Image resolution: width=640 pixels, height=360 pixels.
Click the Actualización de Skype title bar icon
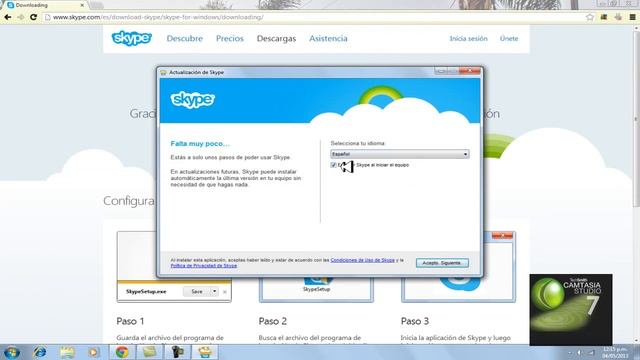(163, 72)
